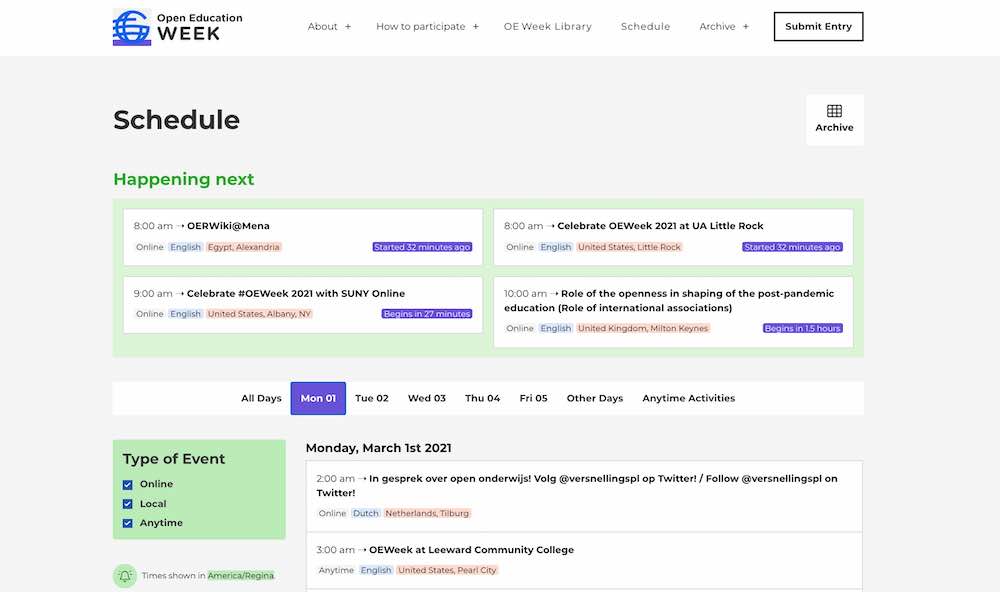Viewport: 1000px width, 592px height.
Task: Switch to the Thu 04 tab
Action: [482, 398]
